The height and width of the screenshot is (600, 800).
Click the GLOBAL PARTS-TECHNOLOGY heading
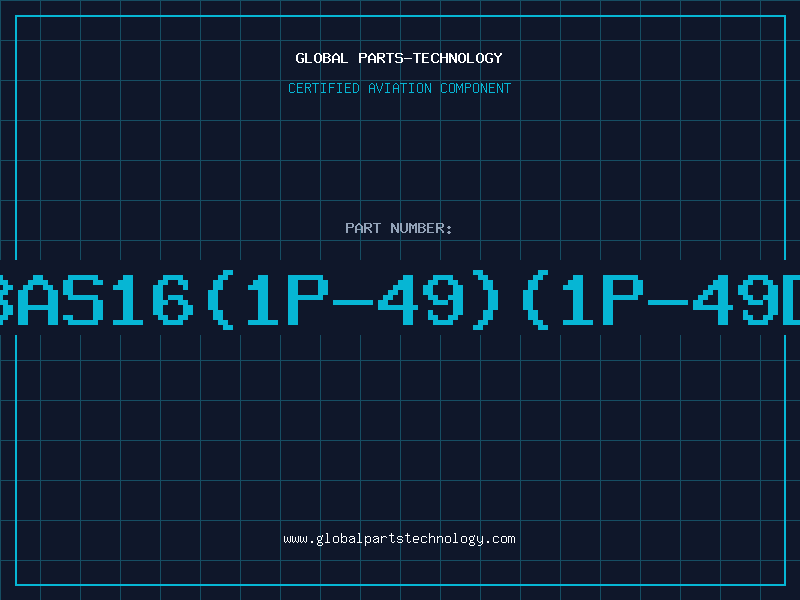(399, 58)
